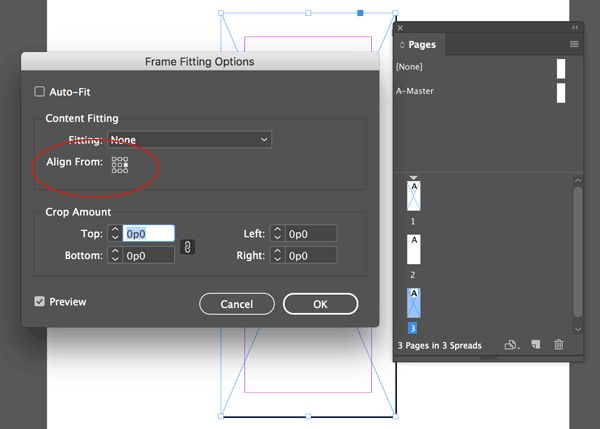Collapse the Pages panel with double arrows
The height and width of the screenshot is (429, 600).
coord(575,28)
